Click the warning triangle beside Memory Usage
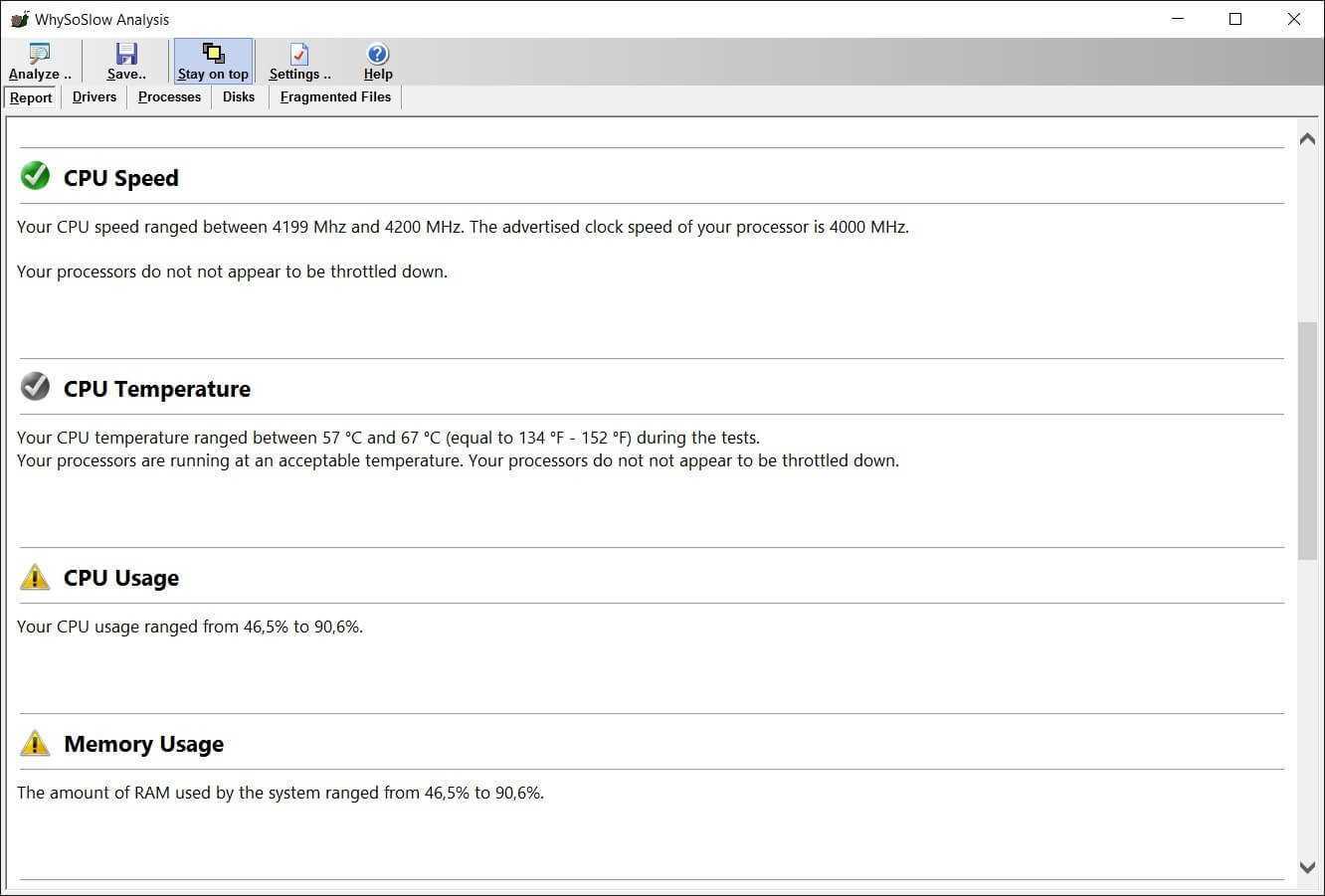This screenshot has height=896, width=1325. [x=35, y=743]
